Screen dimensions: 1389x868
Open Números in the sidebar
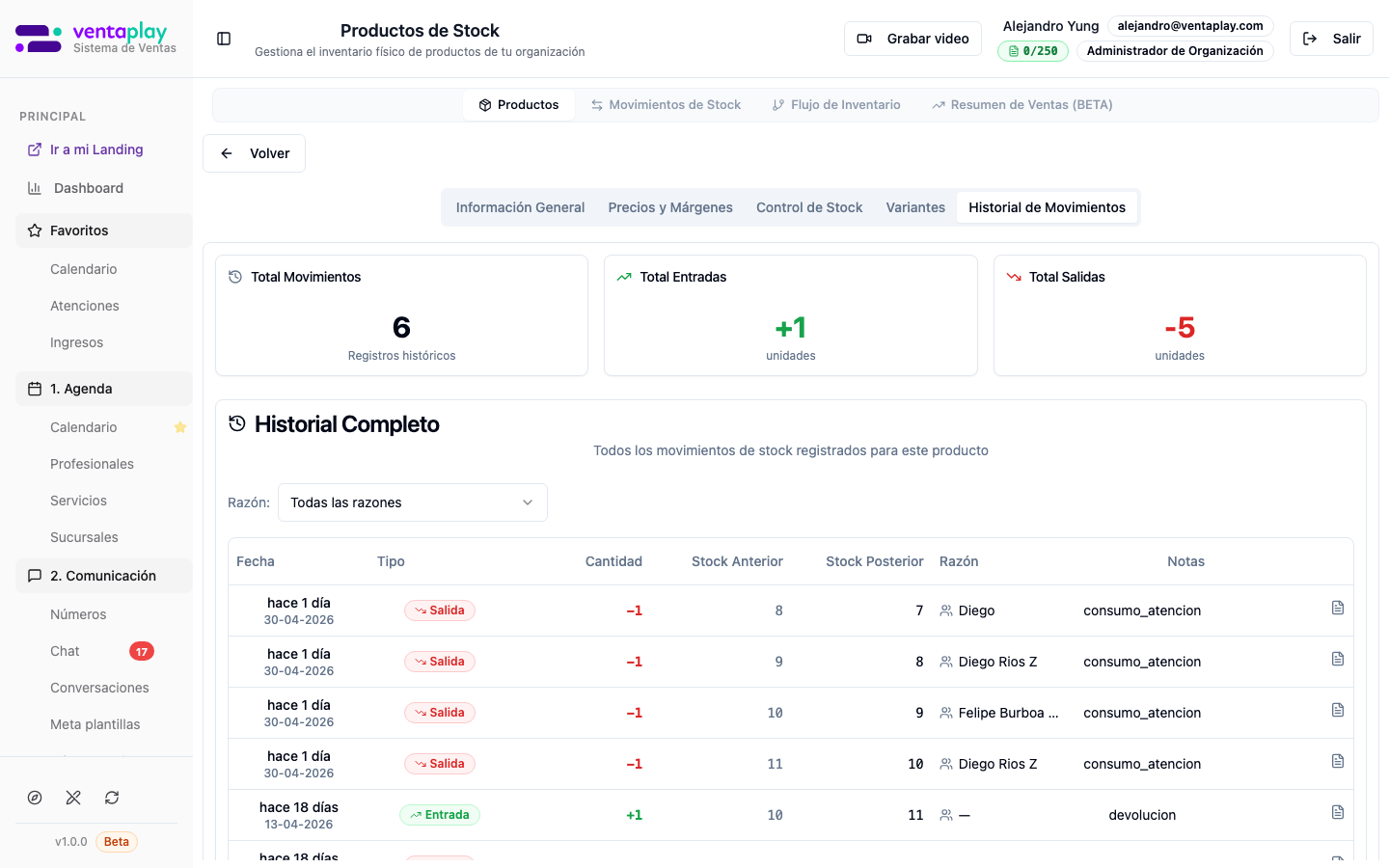(79, 614)
